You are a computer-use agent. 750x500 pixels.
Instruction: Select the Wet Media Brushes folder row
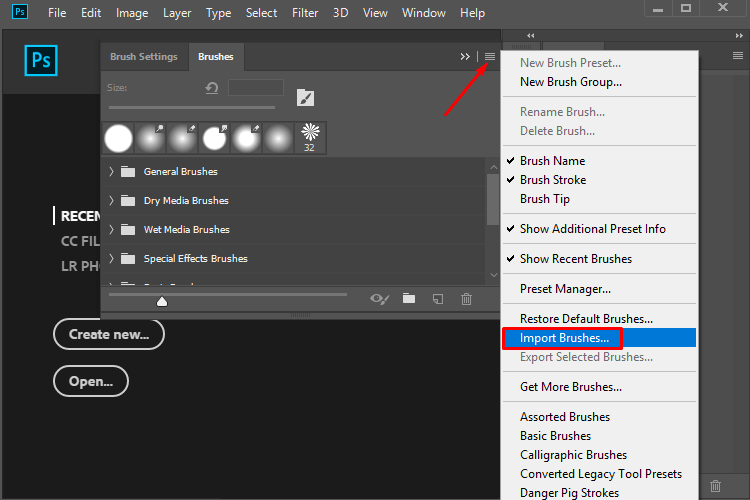coord(294,230)
